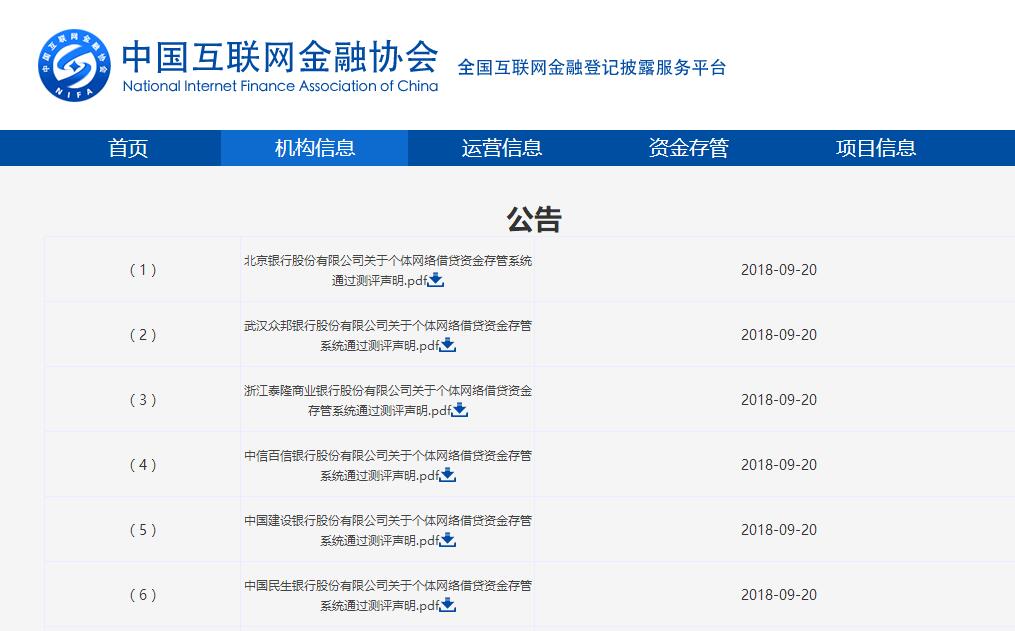Download the 北京银行 statement PDF icon

click(x=436, y=280)
